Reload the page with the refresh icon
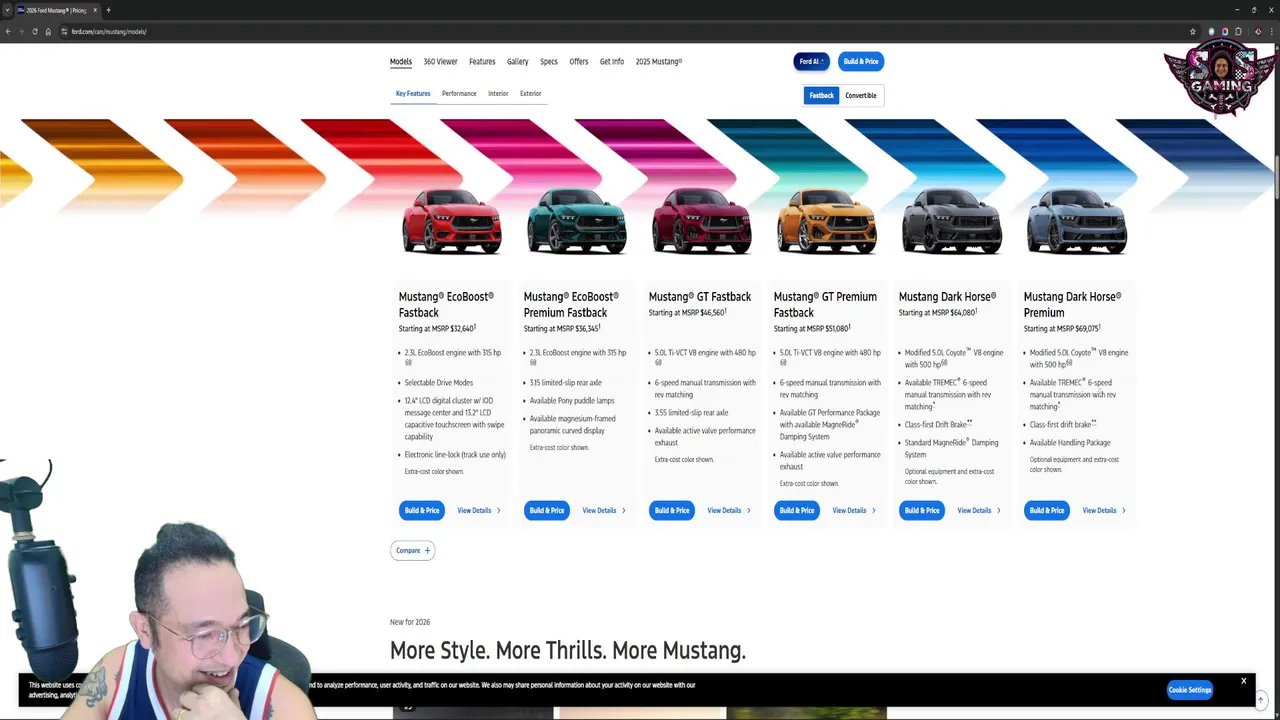 point(34,31)
